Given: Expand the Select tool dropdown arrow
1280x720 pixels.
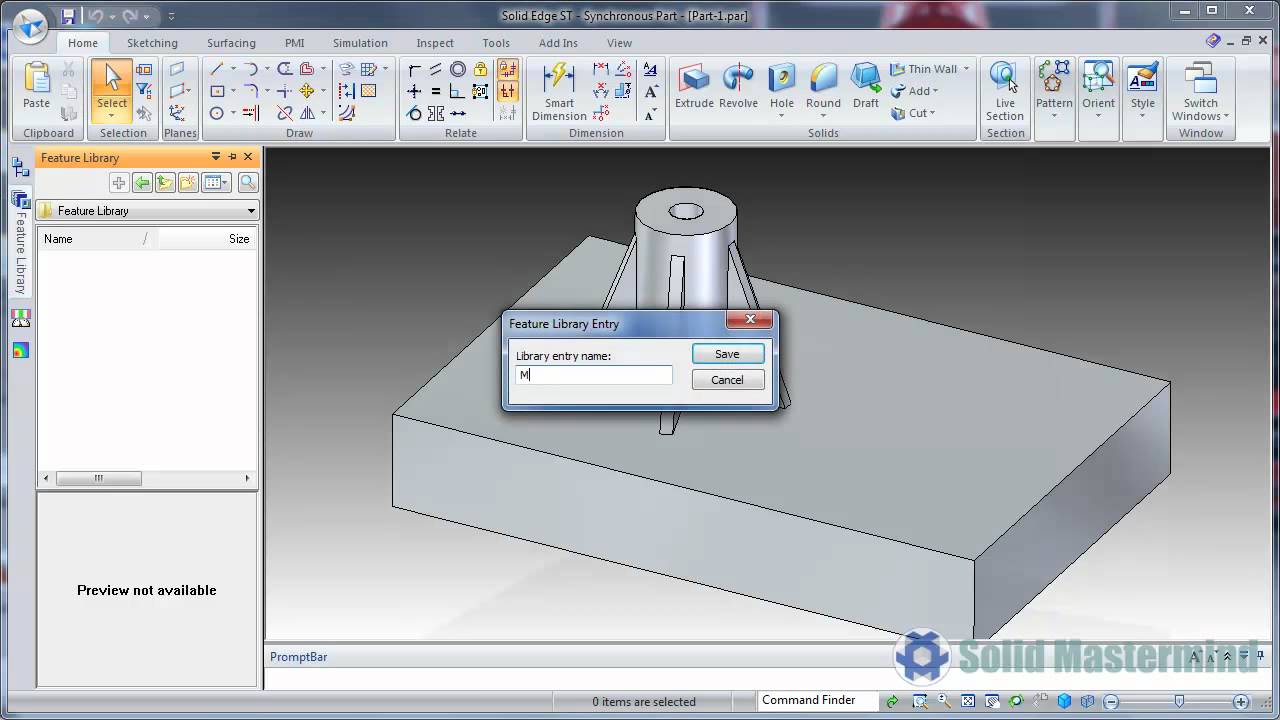Looking at the screenshot, I should pyautogui.click(x=112, y=116).
